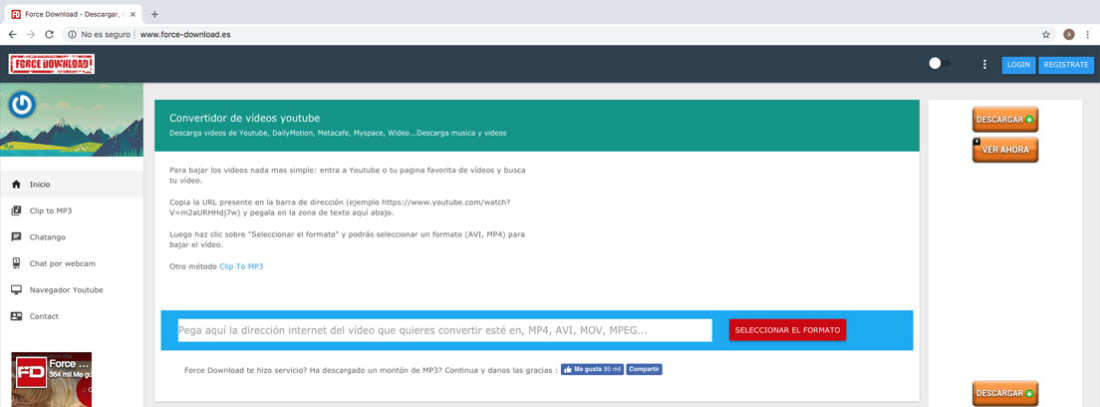Viewport: 1100px width, 407px height.
Task: Open Contact in the sidebar
Action: click(72, 316)
